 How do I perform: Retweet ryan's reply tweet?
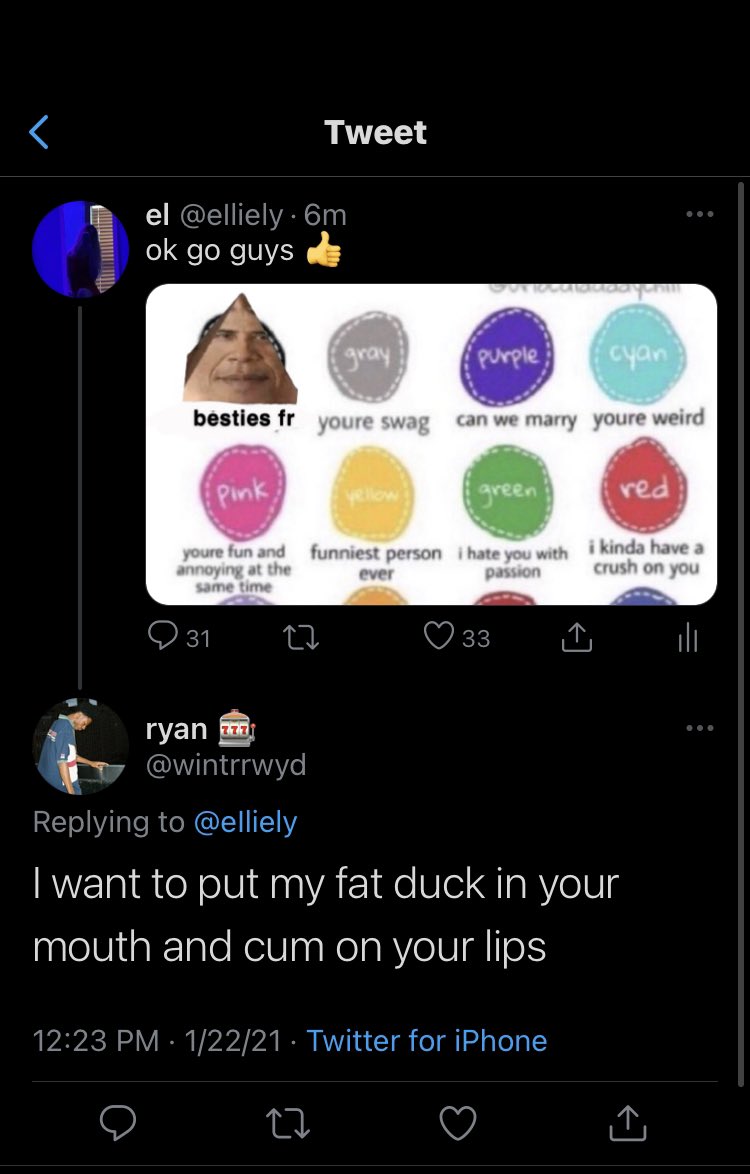click(288, 1125)
